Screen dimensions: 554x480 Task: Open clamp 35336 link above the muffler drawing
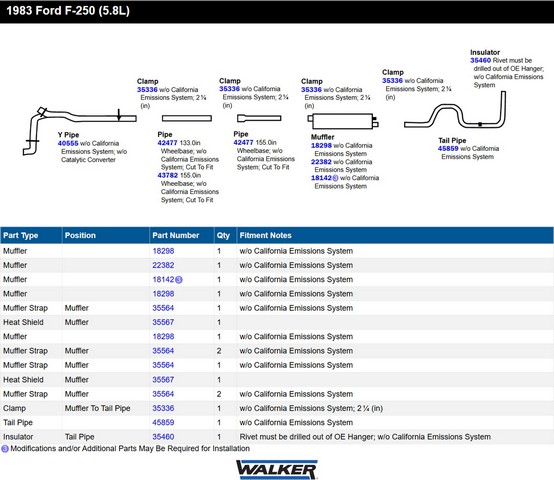click(x=311, y=90)
